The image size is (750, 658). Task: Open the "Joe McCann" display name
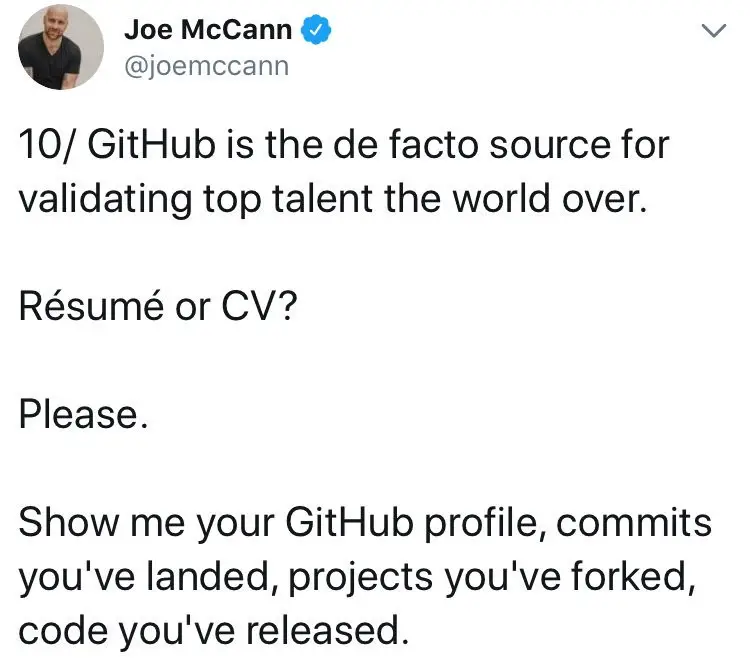(208, 30)
